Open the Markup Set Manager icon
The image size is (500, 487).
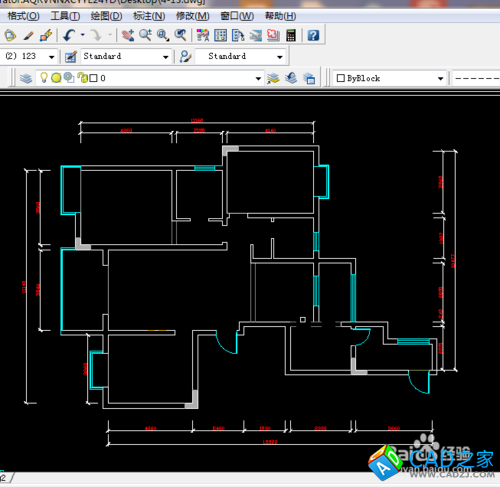point(273,35)
